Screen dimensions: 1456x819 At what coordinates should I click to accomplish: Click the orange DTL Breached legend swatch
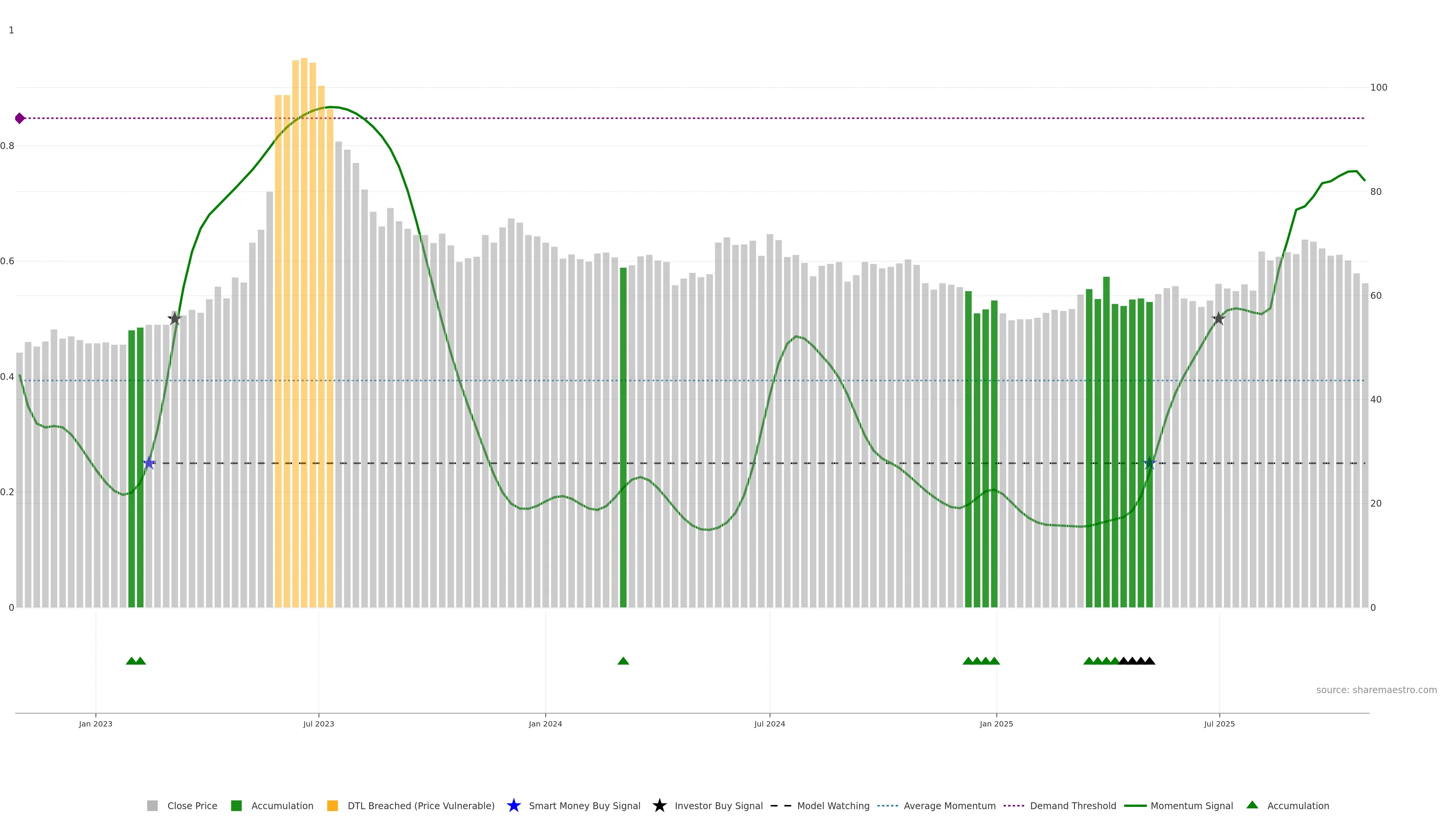point(333,805)
